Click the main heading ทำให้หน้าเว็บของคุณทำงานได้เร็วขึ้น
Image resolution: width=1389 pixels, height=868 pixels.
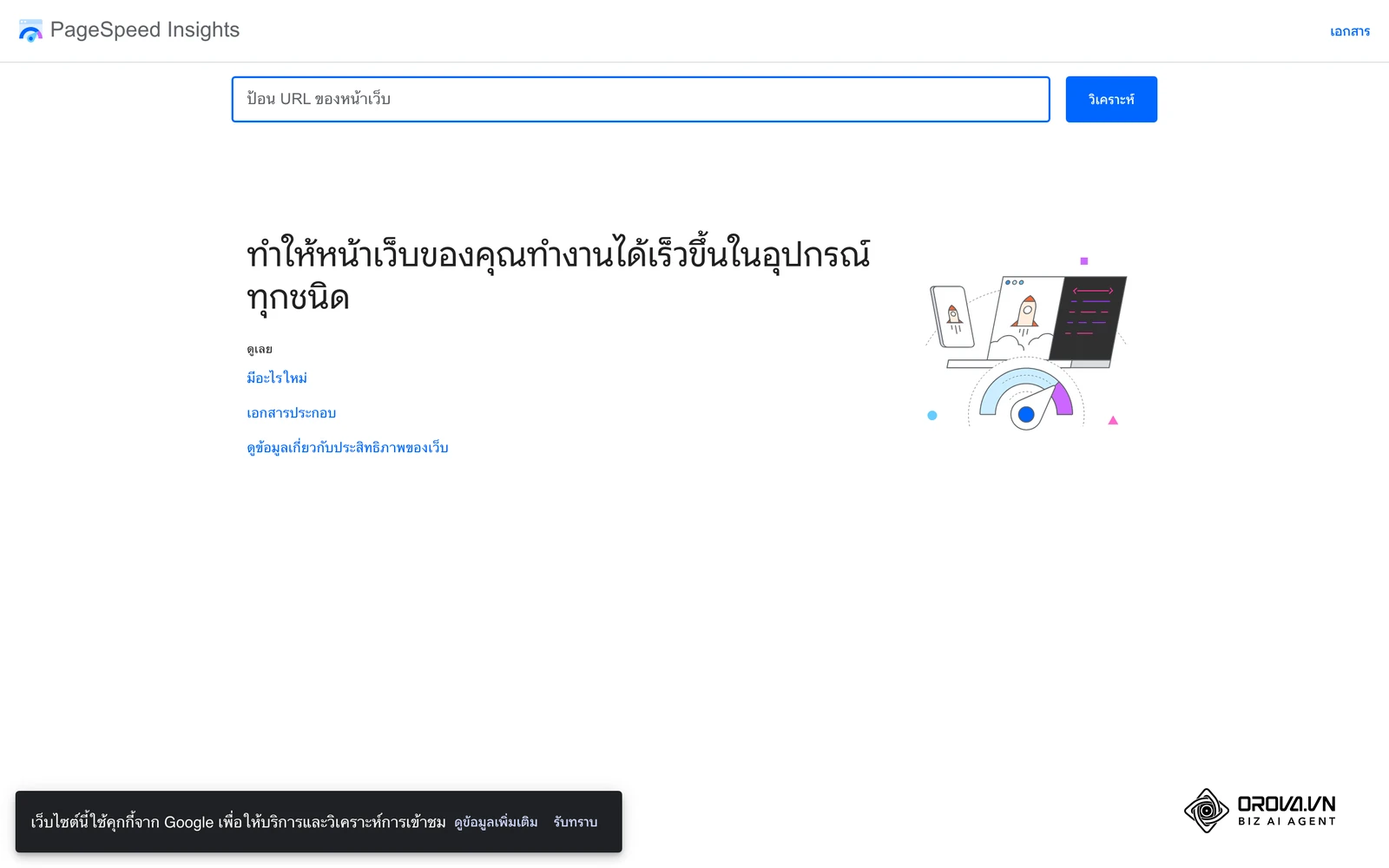pyautogui.click(x=558, y=275)
